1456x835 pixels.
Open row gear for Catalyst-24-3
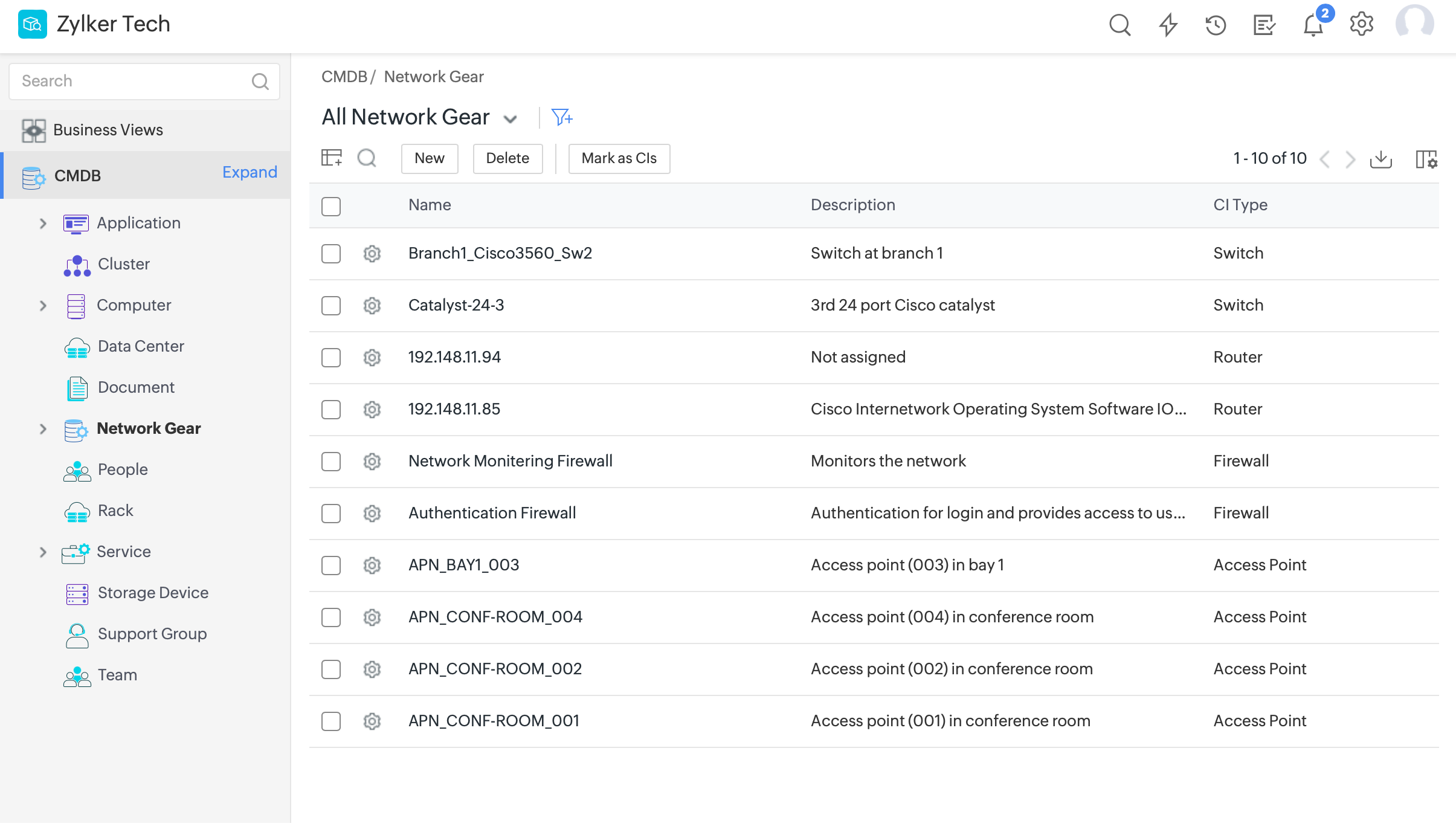click(x=372, y=306)
